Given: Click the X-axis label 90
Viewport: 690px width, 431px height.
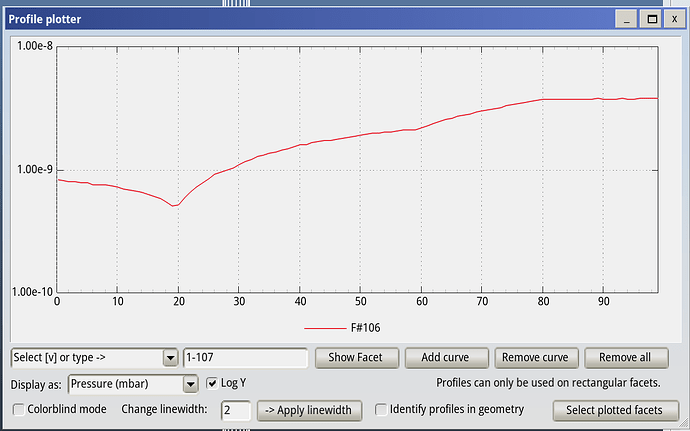Looking at the screenshot, I should 604,302.
